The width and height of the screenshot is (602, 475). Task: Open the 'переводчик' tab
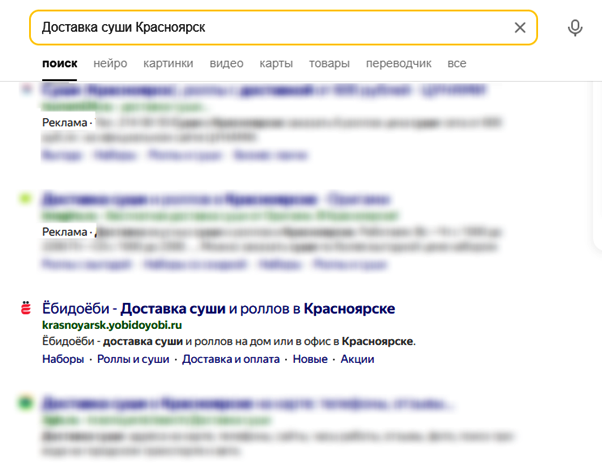[399, 64]
